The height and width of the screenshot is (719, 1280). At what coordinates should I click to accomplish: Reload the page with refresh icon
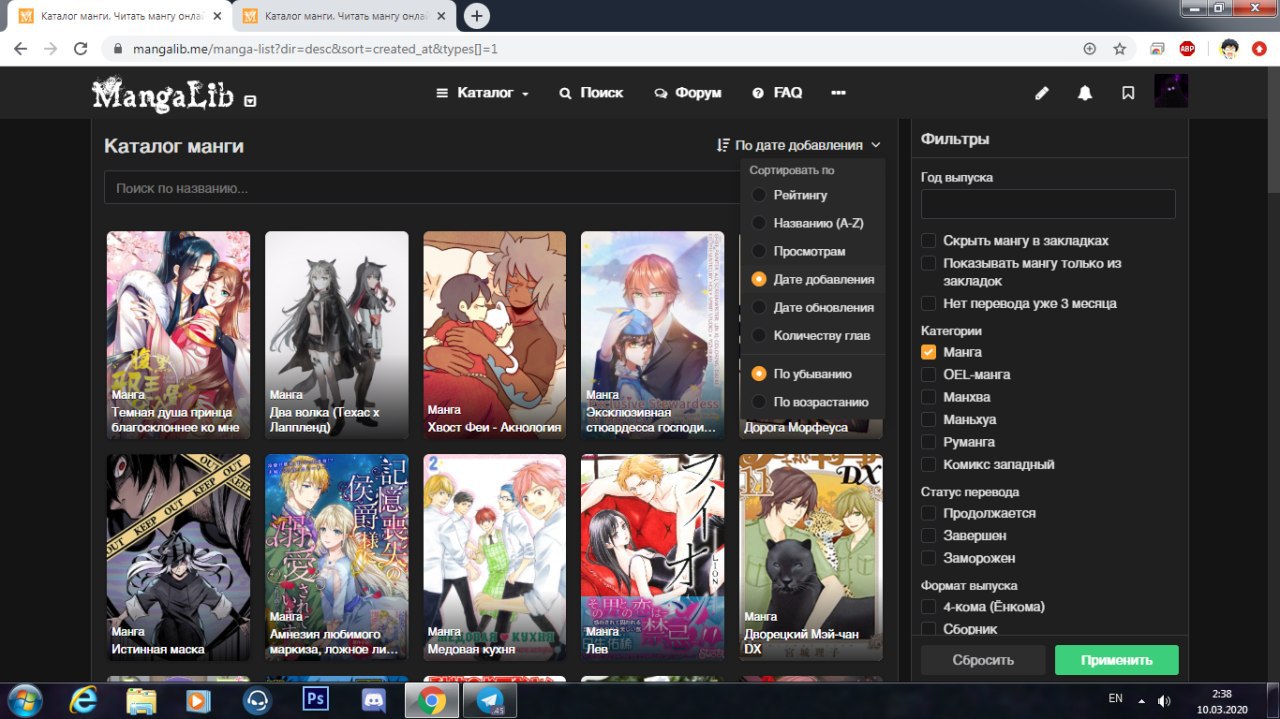[82, 48]
